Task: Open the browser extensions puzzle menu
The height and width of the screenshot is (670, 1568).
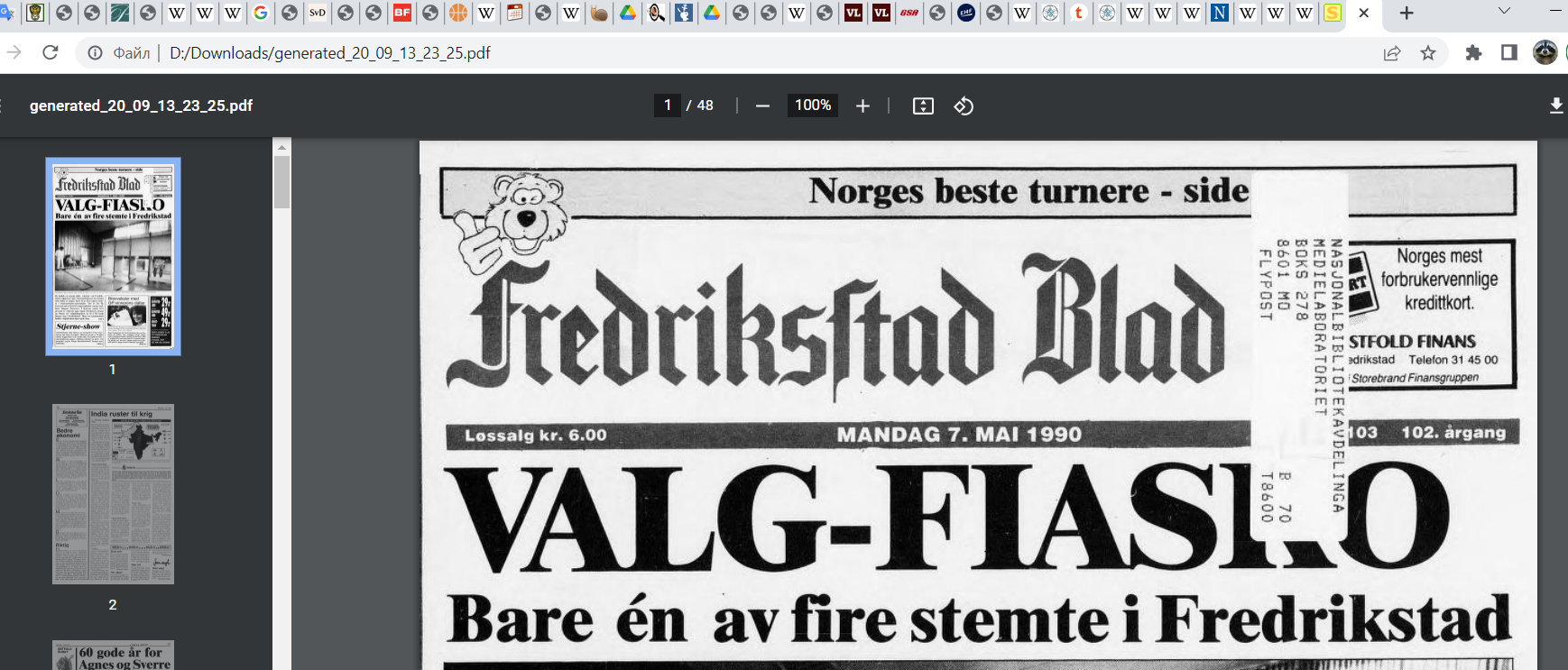Action: (x=1473, y=53)
